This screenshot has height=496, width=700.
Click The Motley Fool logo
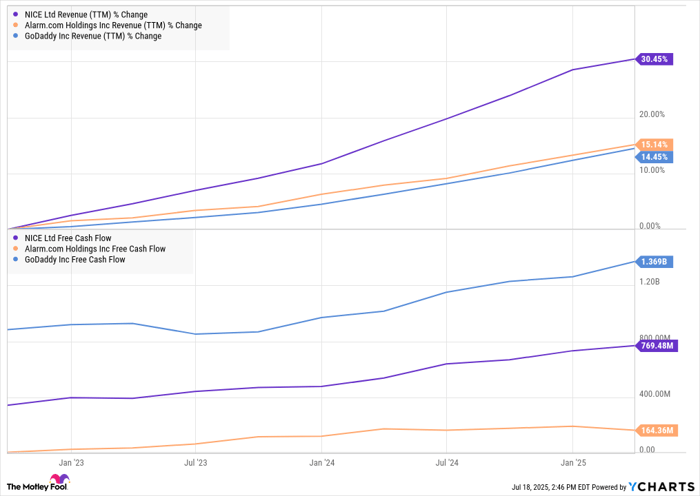pyautogui.click(x=38, y=483)
